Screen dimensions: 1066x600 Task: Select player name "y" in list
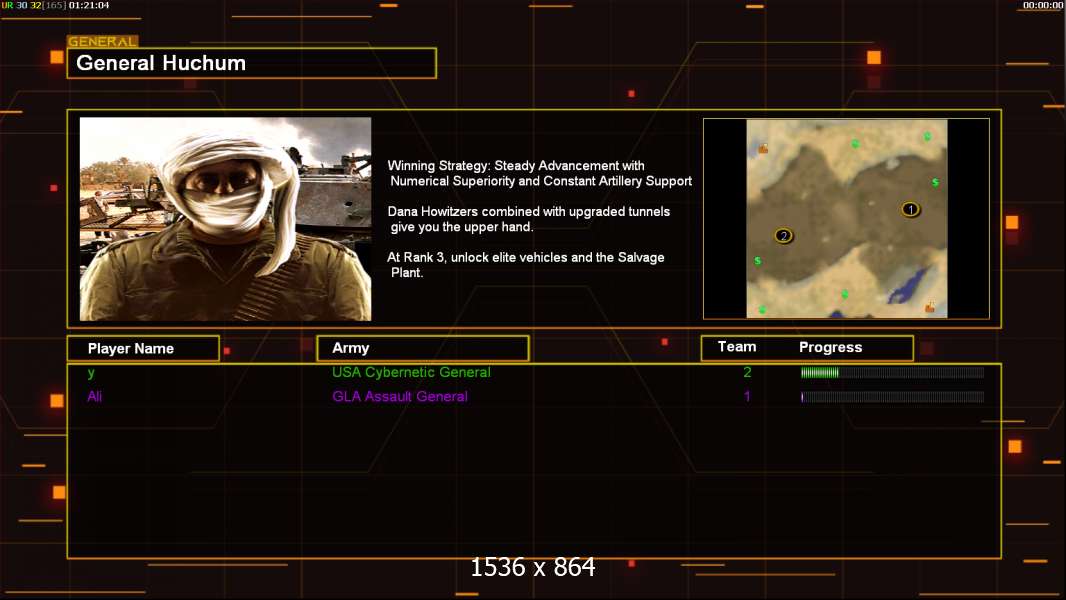pos(91,373)
